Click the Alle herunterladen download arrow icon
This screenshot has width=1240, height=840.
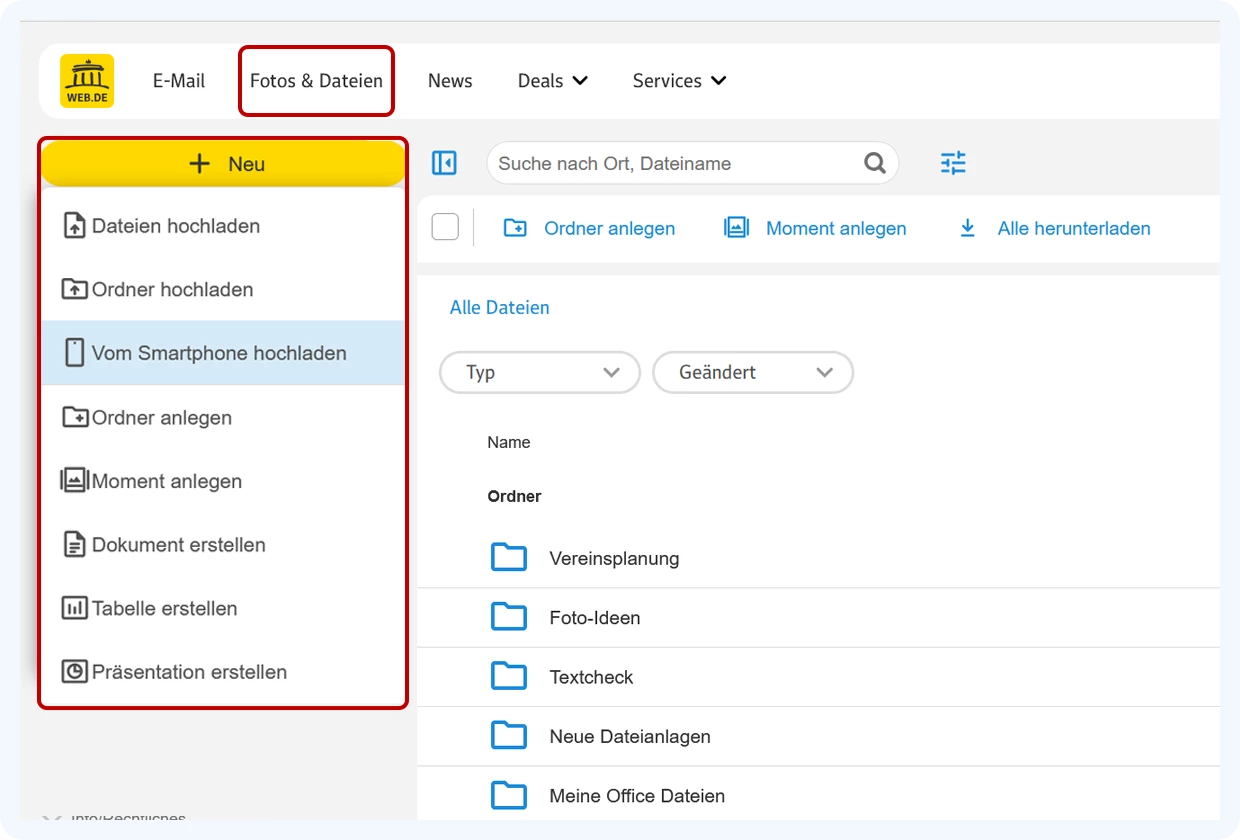click(x=967, y=228)
